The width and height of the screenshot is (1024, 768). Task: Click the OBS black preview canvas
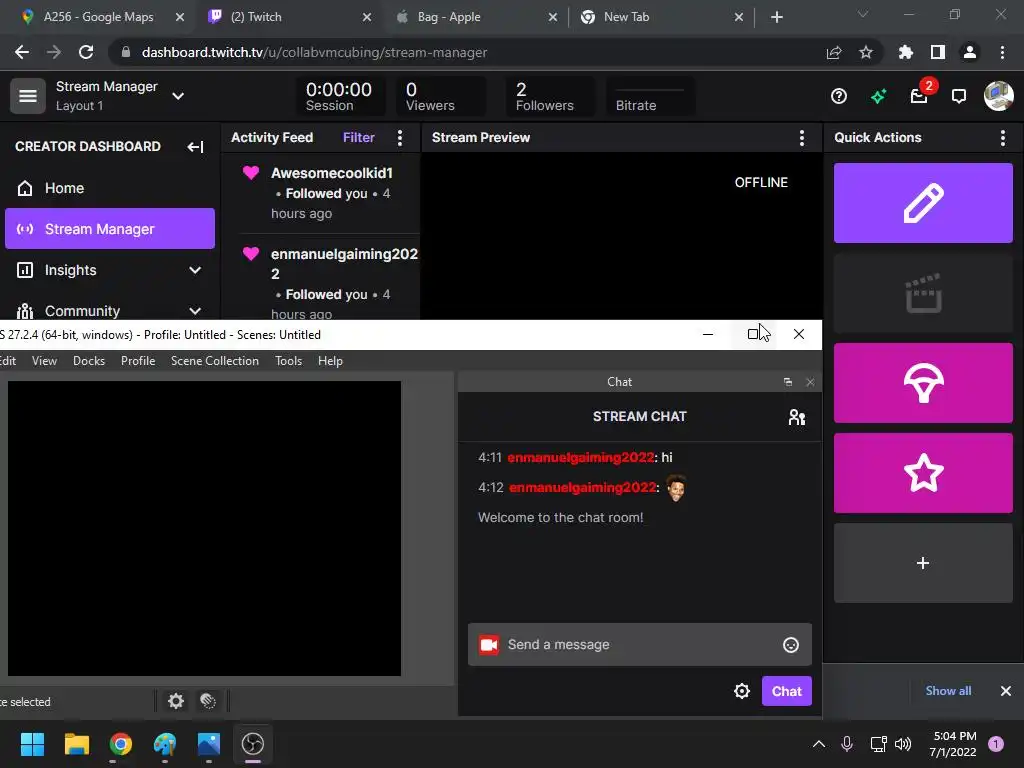(x=204, y=528)
